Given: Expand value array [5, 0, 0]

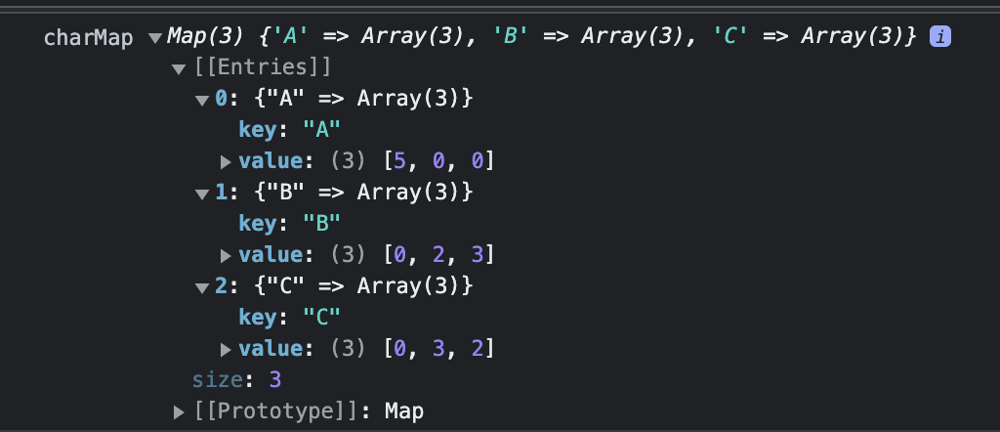Looking at the screenshot, I should (226, 162).
